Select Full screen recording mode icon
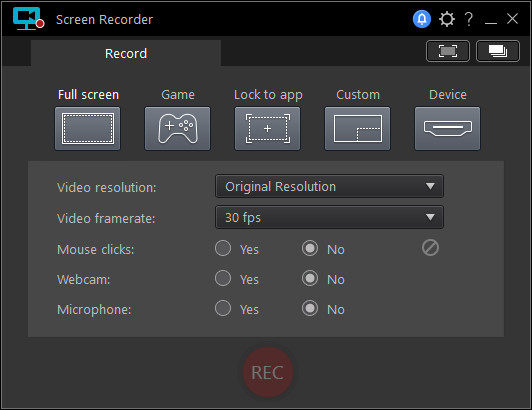The width and height of the screenshot is (532, 410). (88, 129)
